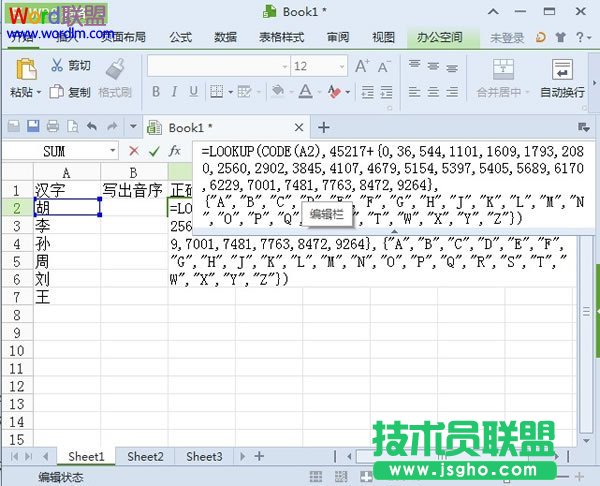Align cell text to vertical middle
Screen dimensions: 600x486
click(433, 66)
